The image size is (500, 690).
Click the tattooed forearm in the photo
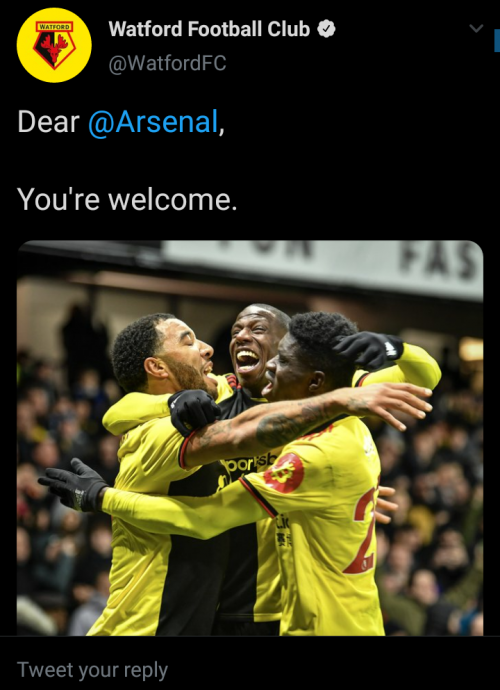275,425
